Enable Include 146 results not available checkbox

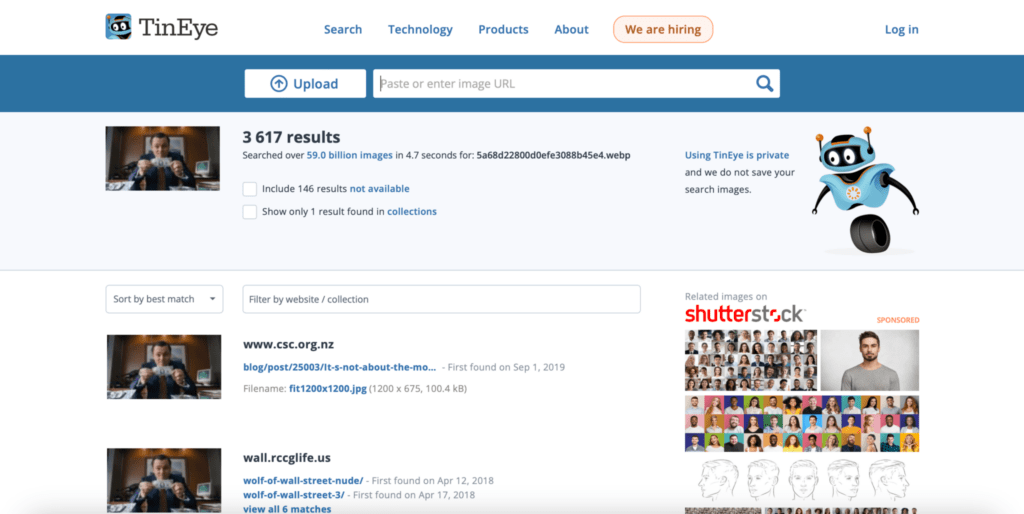coord(249,189)
